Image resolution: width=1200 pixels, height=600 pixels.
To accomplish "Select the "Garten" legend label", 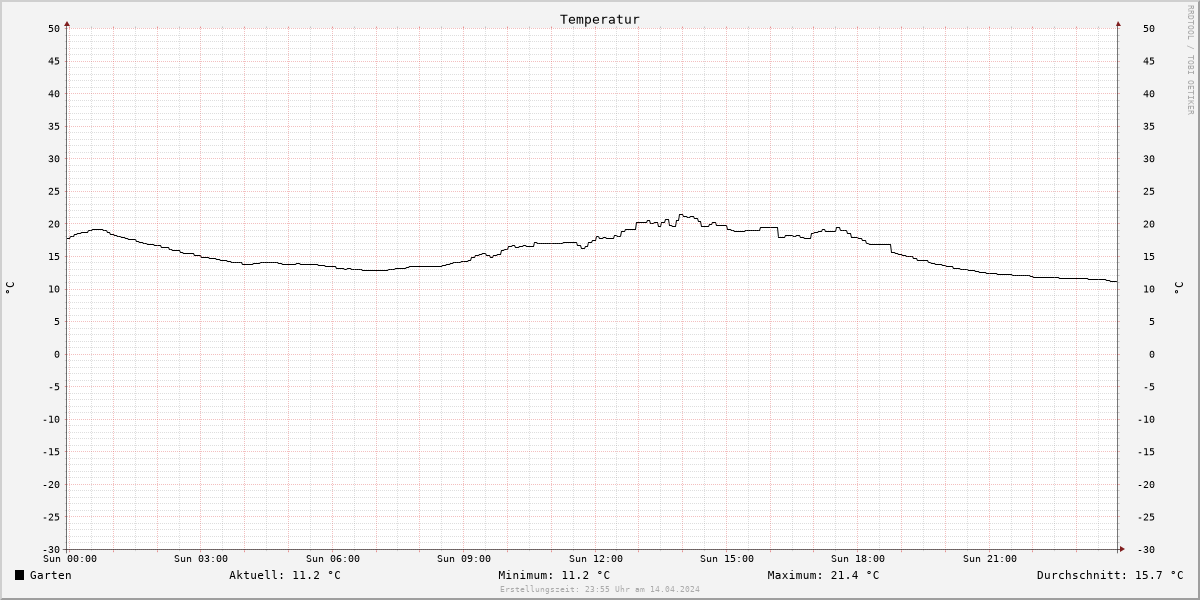I will point(50,575).
